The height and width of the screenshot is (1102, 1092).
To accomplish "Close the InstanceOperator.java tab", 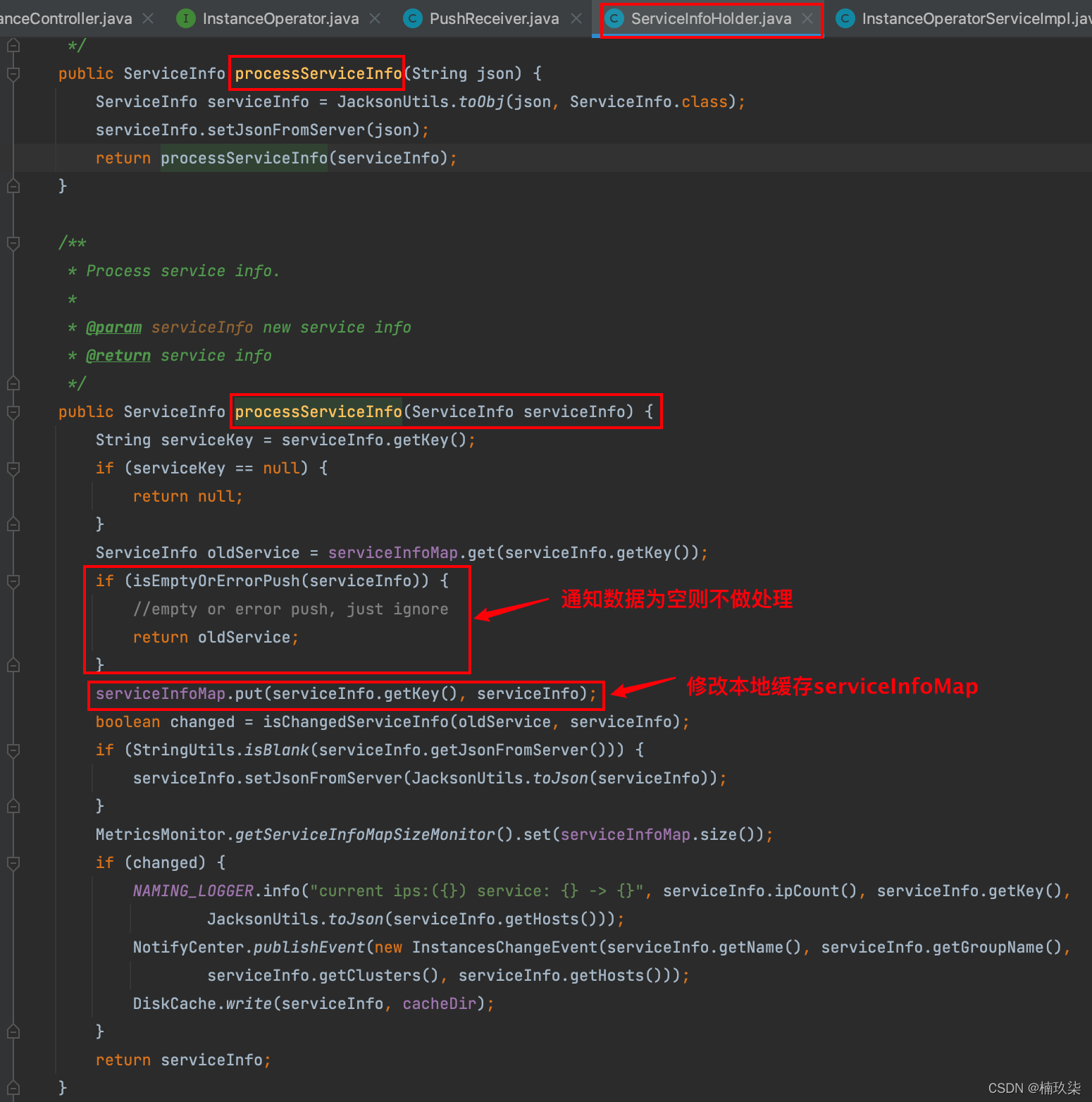I will (x=375, y=18).
